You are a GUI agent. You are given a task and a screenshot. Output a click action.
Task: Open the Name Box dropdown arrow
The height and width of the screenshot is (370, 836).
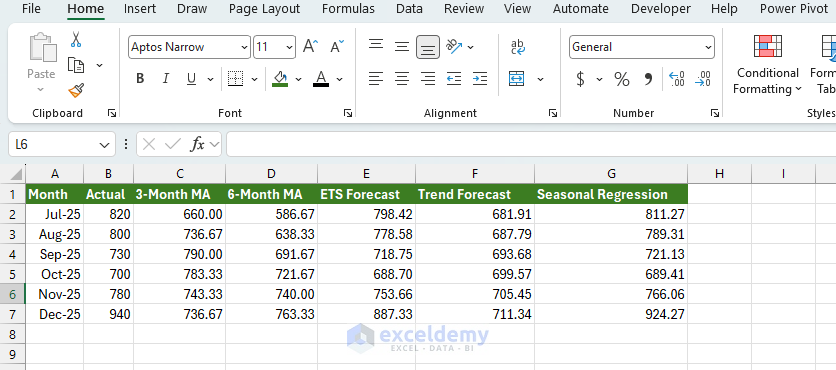104,144
